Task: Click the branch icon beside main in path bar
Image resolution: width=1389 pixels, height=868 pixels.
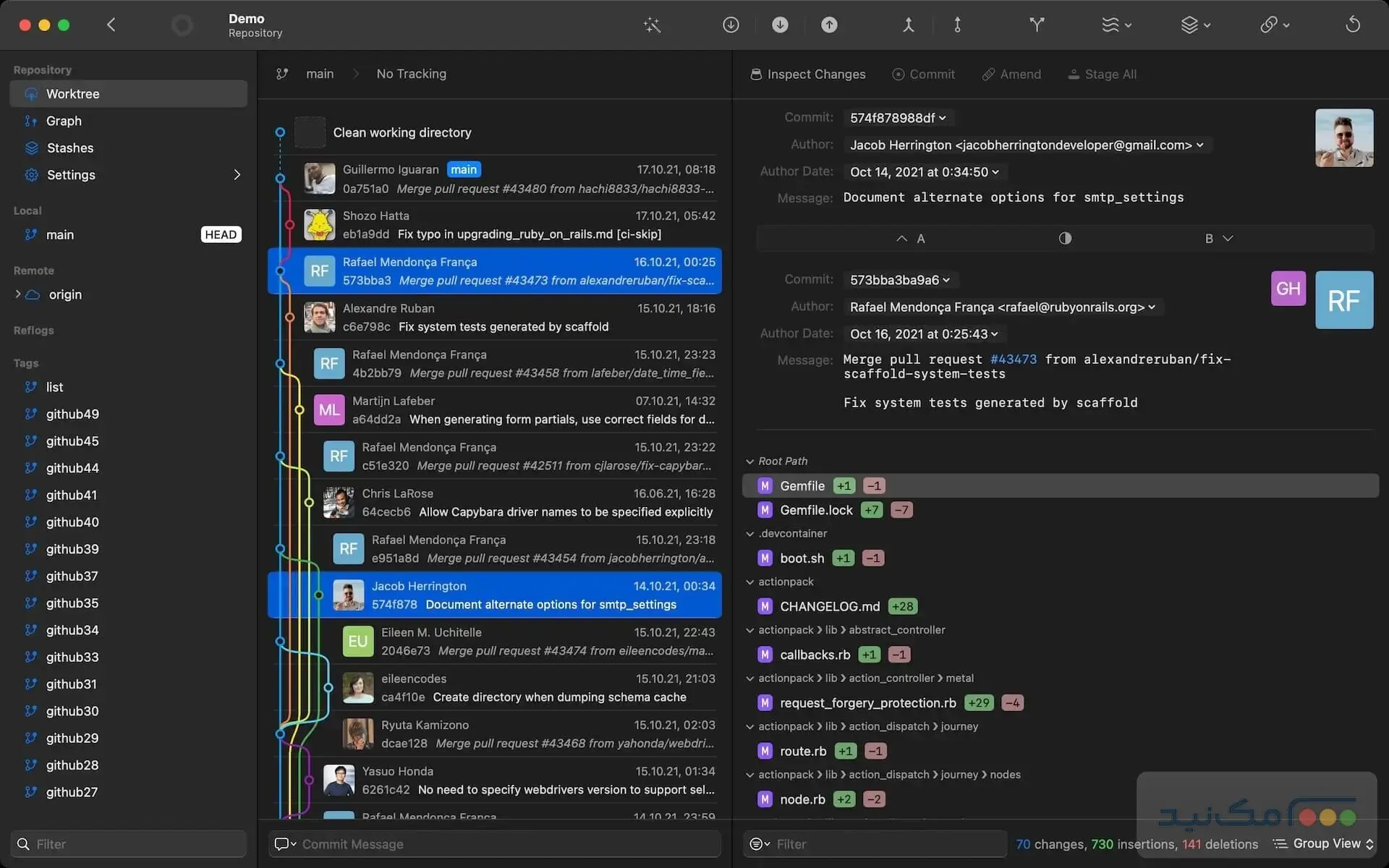Action: pos(282,74)
